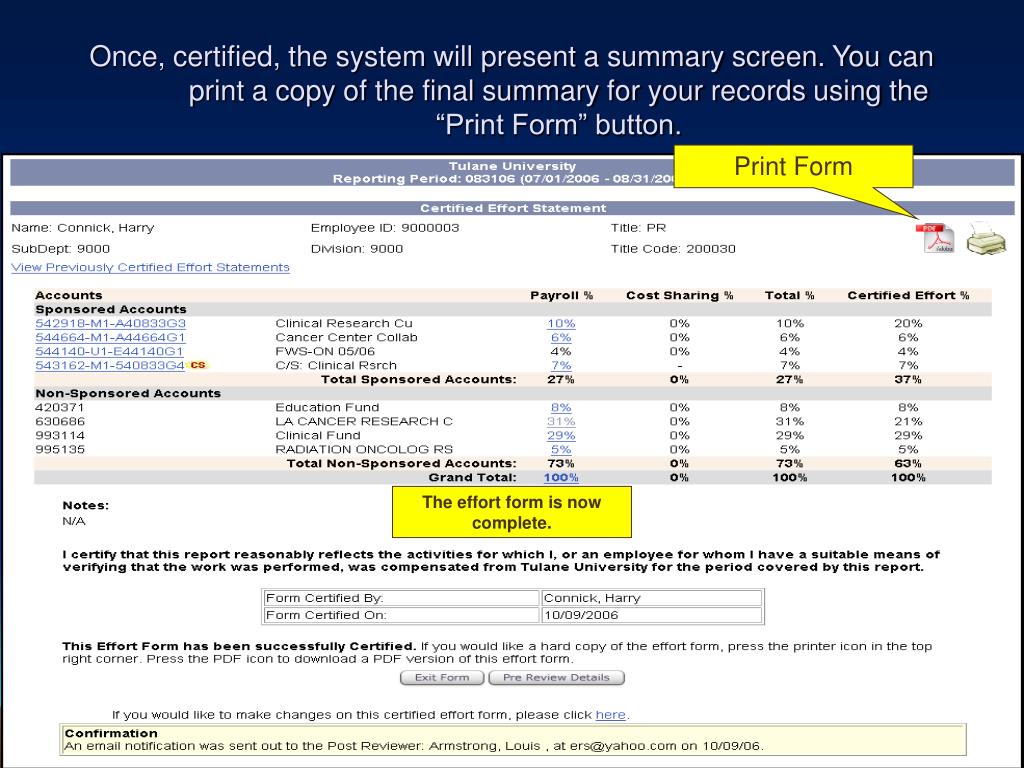The width and height of the screenshot is (1024, 768).
Task: Open account 544664-M1-A44664G1
Action: point(110,338)
